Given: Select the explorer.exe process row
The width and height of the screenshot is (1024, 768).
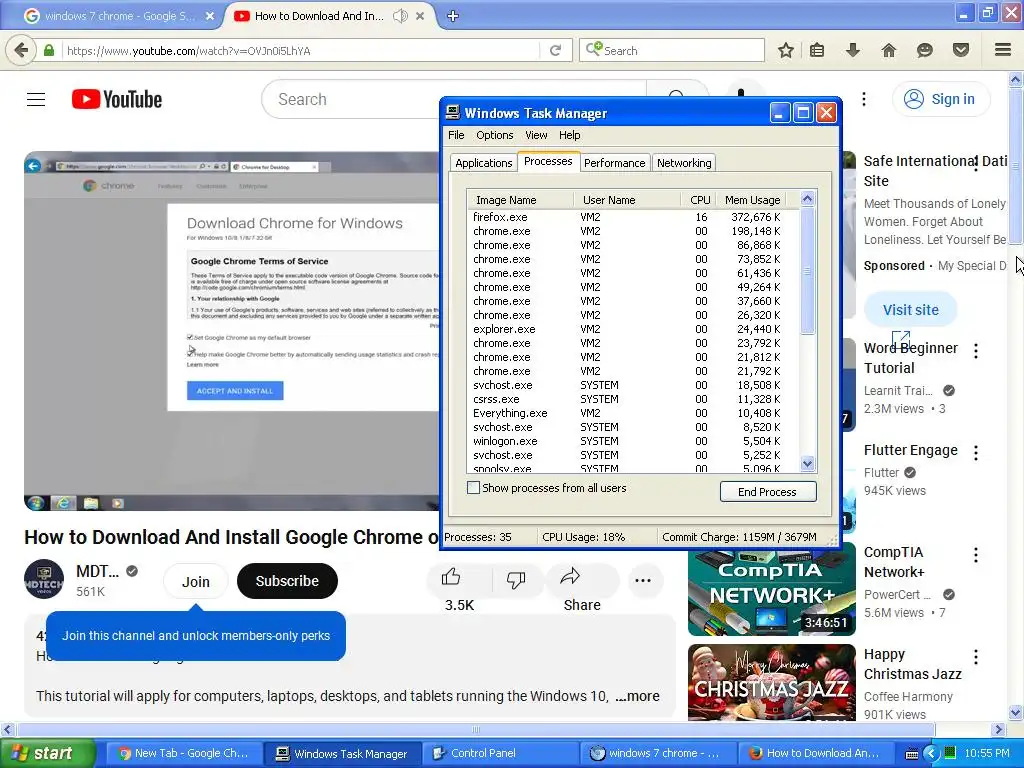Looking at the screenshot, I should [633, 329].
